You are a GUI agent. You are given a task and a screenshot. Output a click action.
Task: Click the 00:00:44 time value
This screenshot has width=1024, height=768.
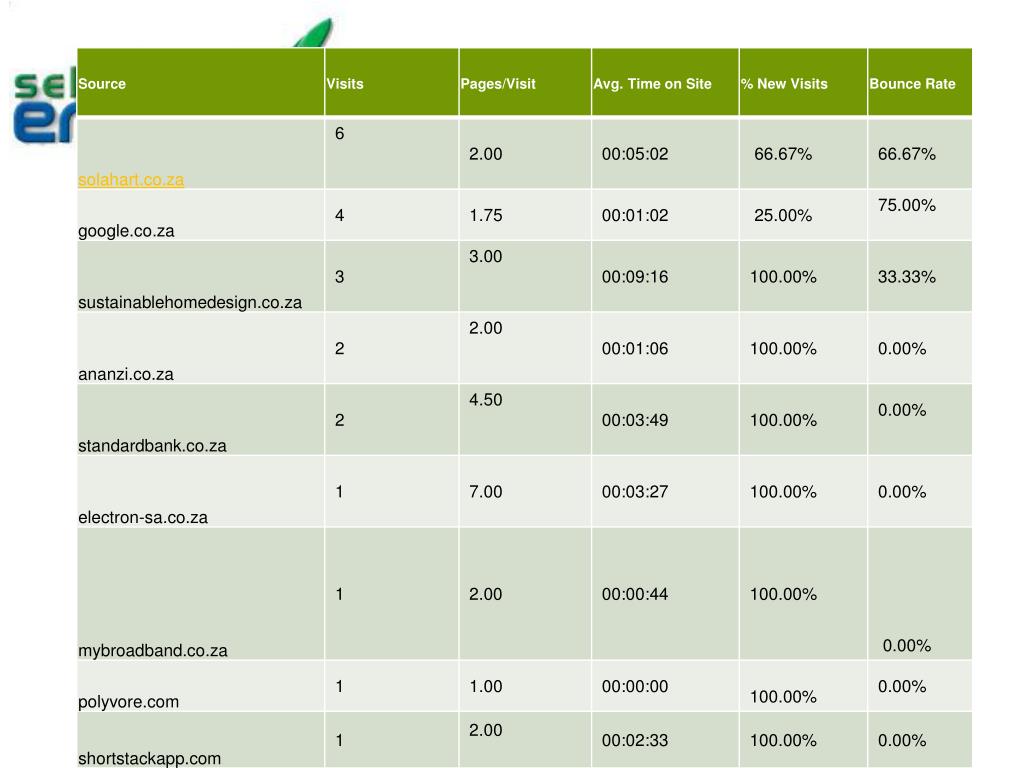tap(635, 594)
